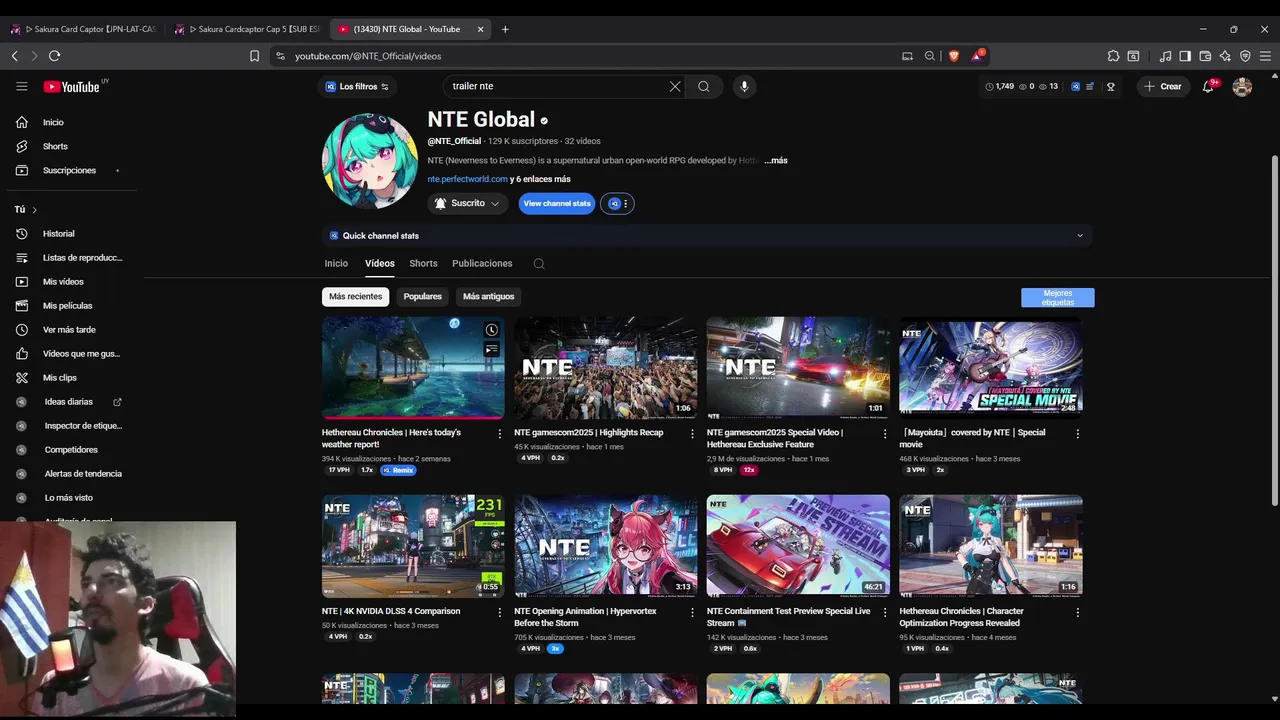
Task: Open options menu for Highlights Recap video
Action: 692,434
